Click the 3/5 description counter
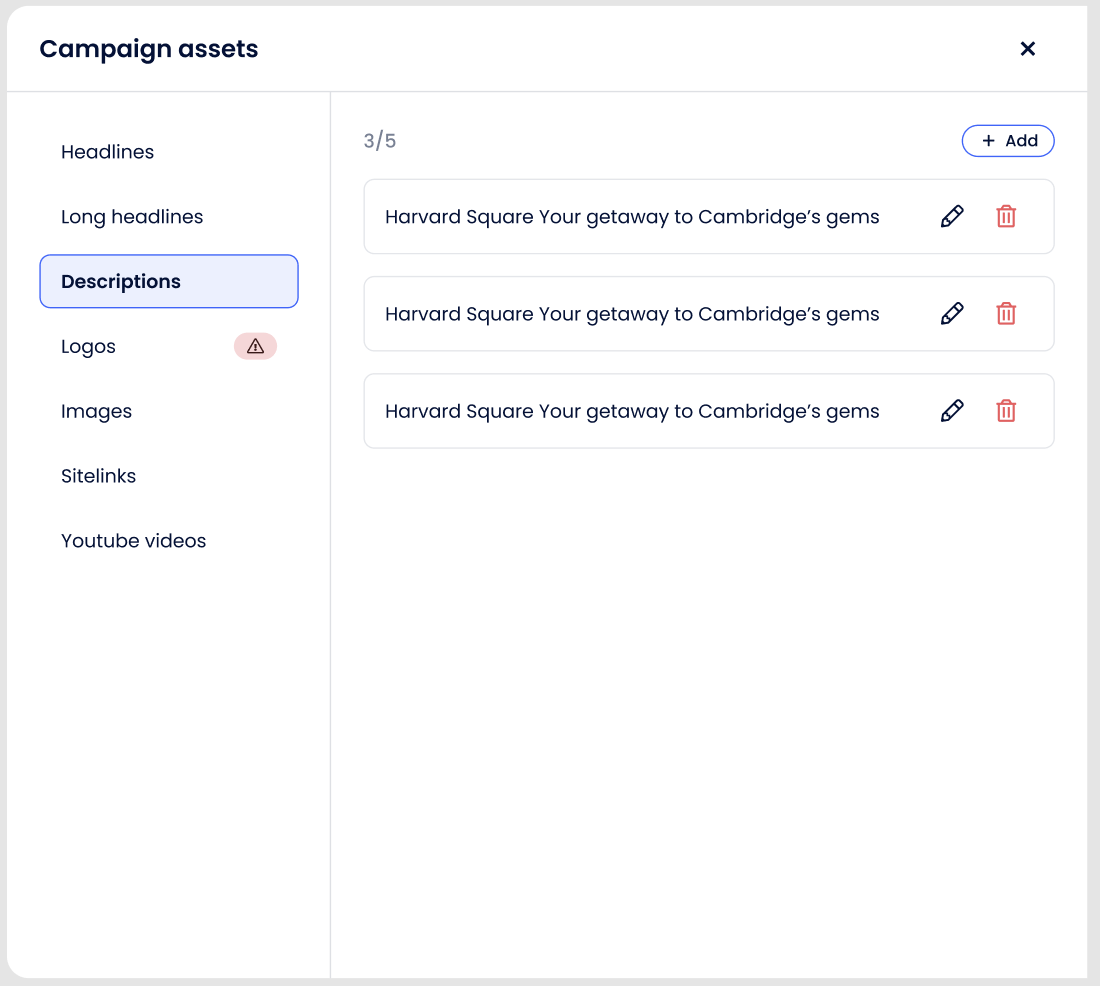Viewport: 1100px width, 986px height. (x=380, y=141)
